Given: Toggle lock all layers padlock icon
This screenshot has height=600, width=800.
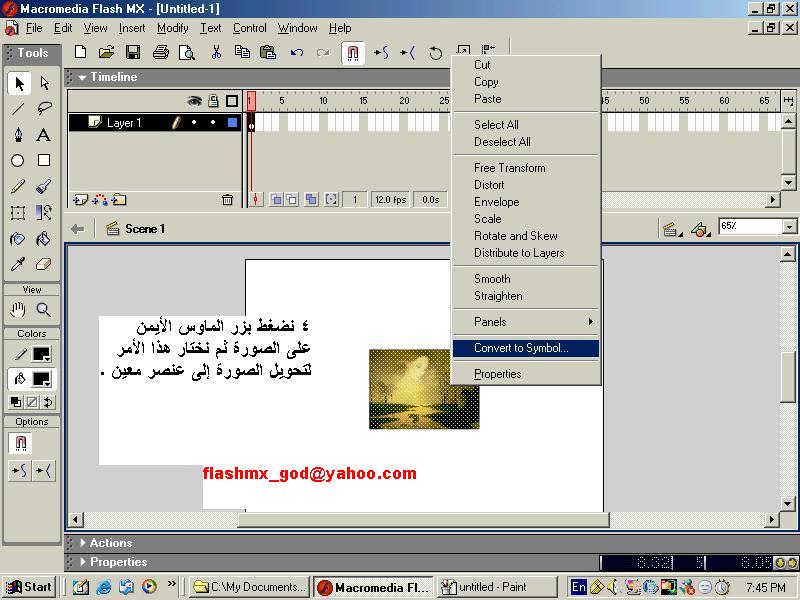Looking at the screenshot, I should (213, 101).
